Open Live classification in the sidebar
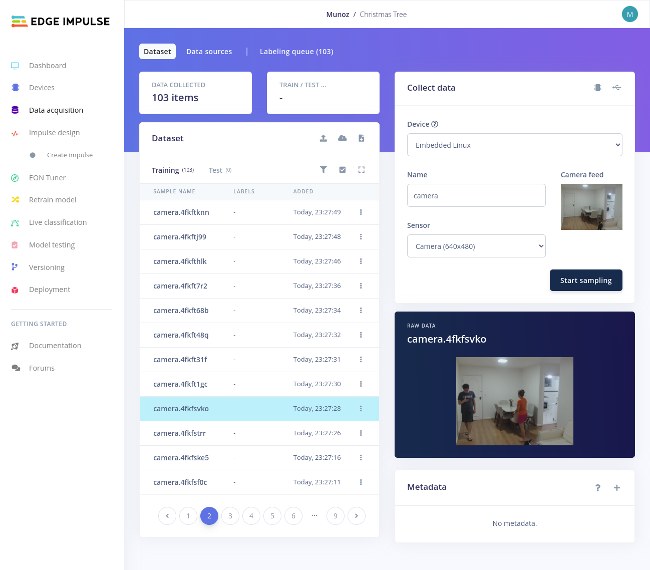Image resolution: width=650 pixels, height=570 pixels. tap(57, 223)
